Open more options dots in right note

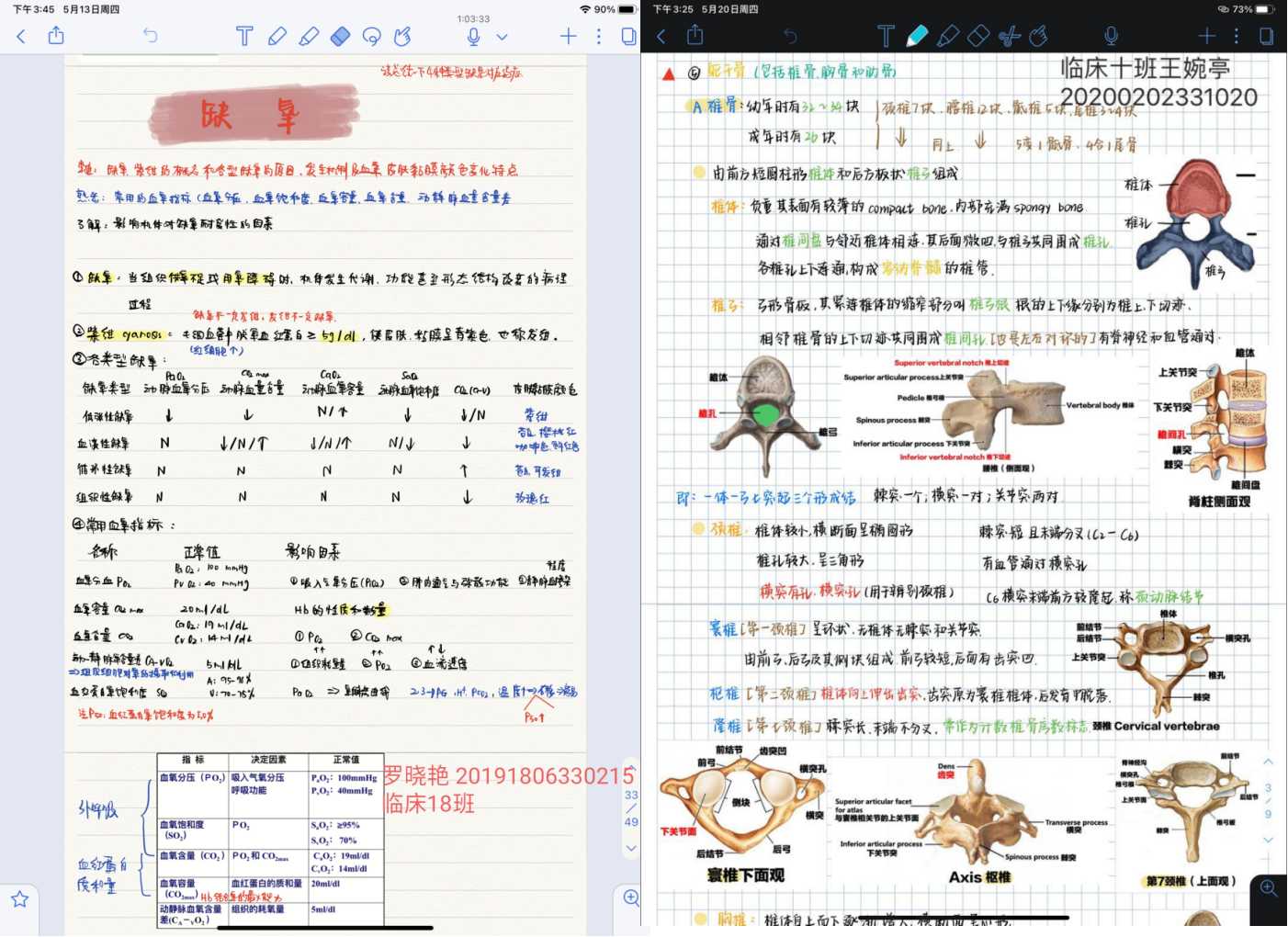[x=1237, y=36]
